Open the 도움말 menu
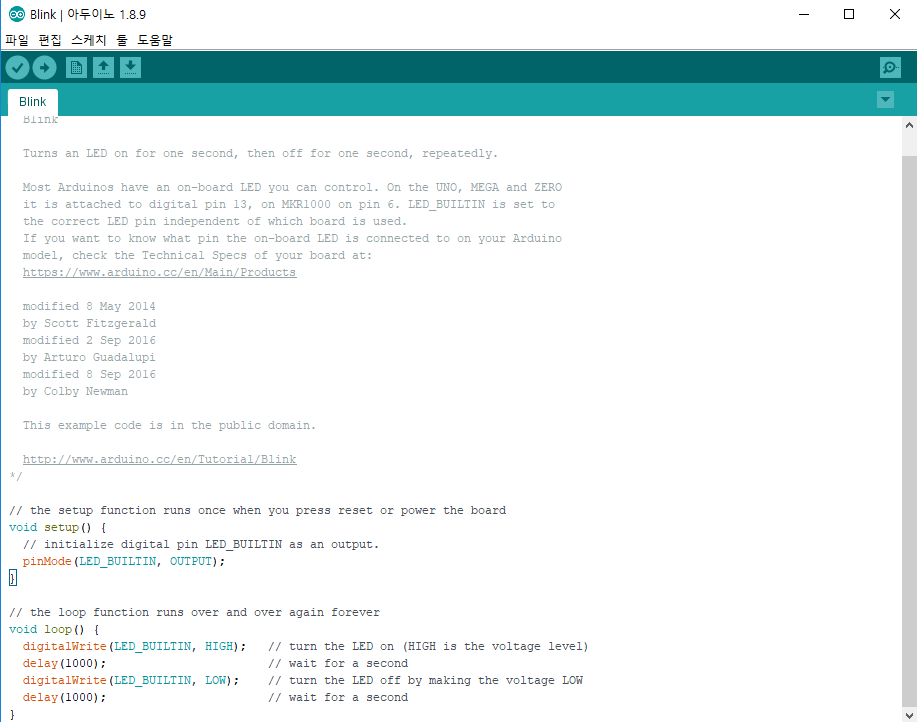Screen dimensions: 917x722 pos(155,40)
